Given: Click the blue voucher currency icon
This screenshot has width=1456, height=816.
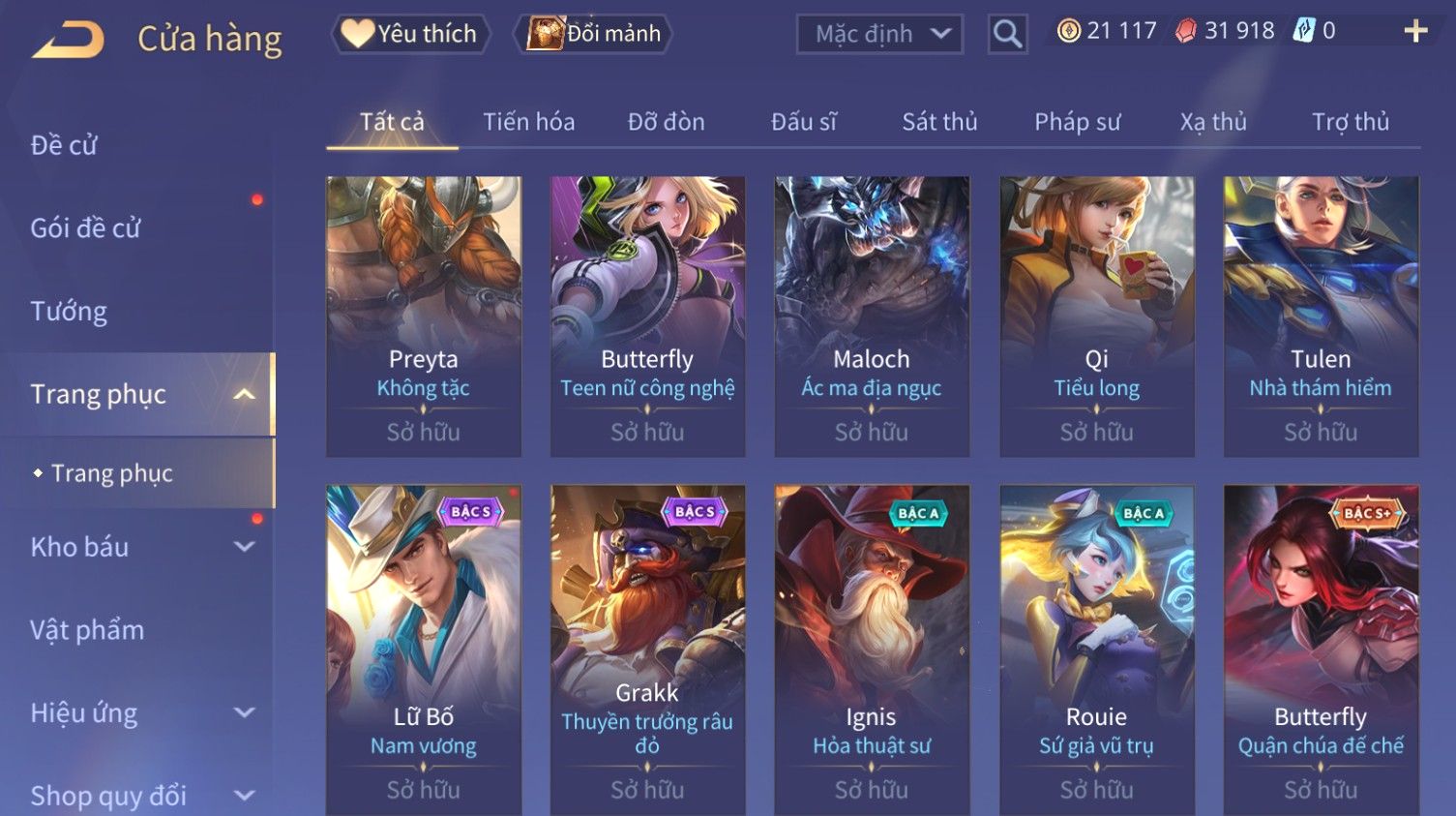Looking at the screenshot, I should coord(1304,31).
